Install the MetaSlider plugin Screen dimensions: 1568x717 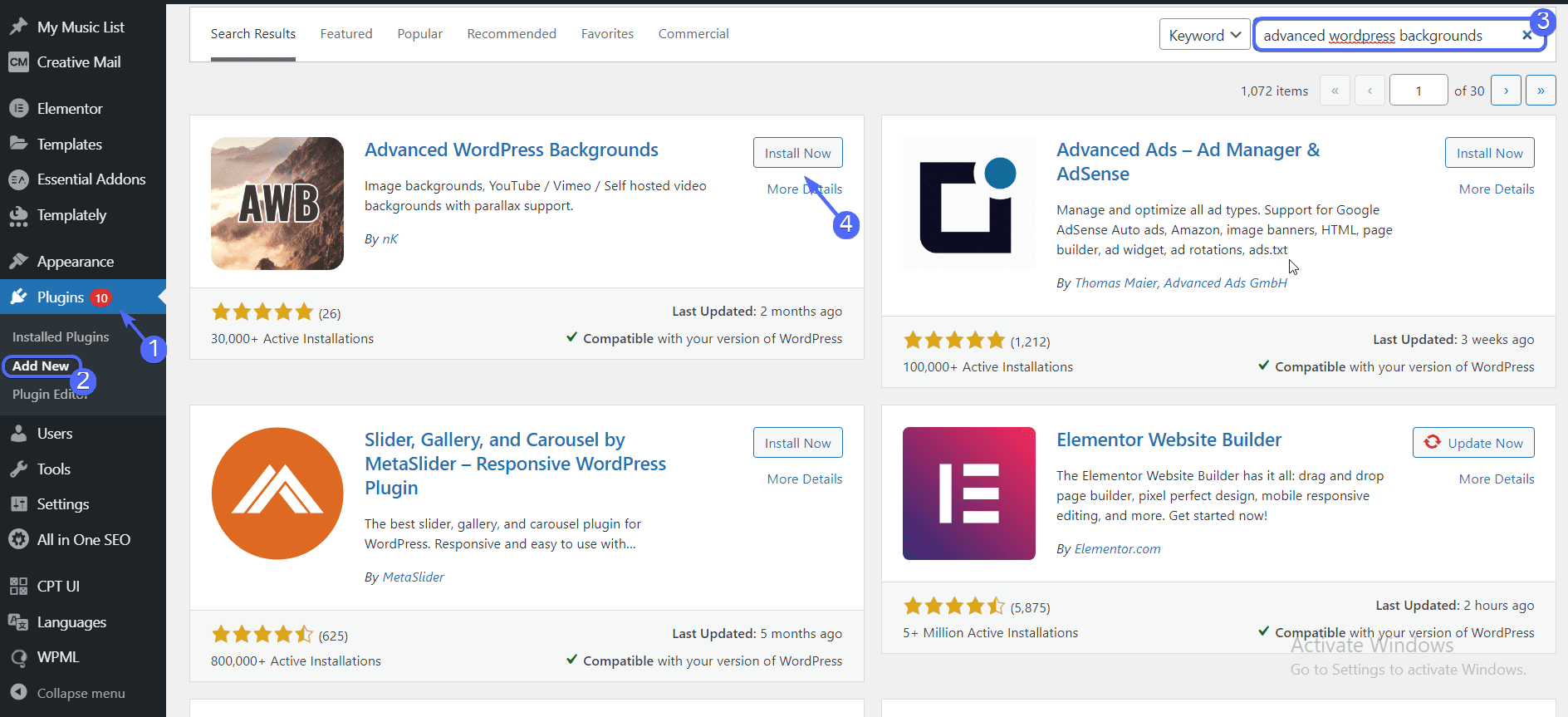[797, 443]
